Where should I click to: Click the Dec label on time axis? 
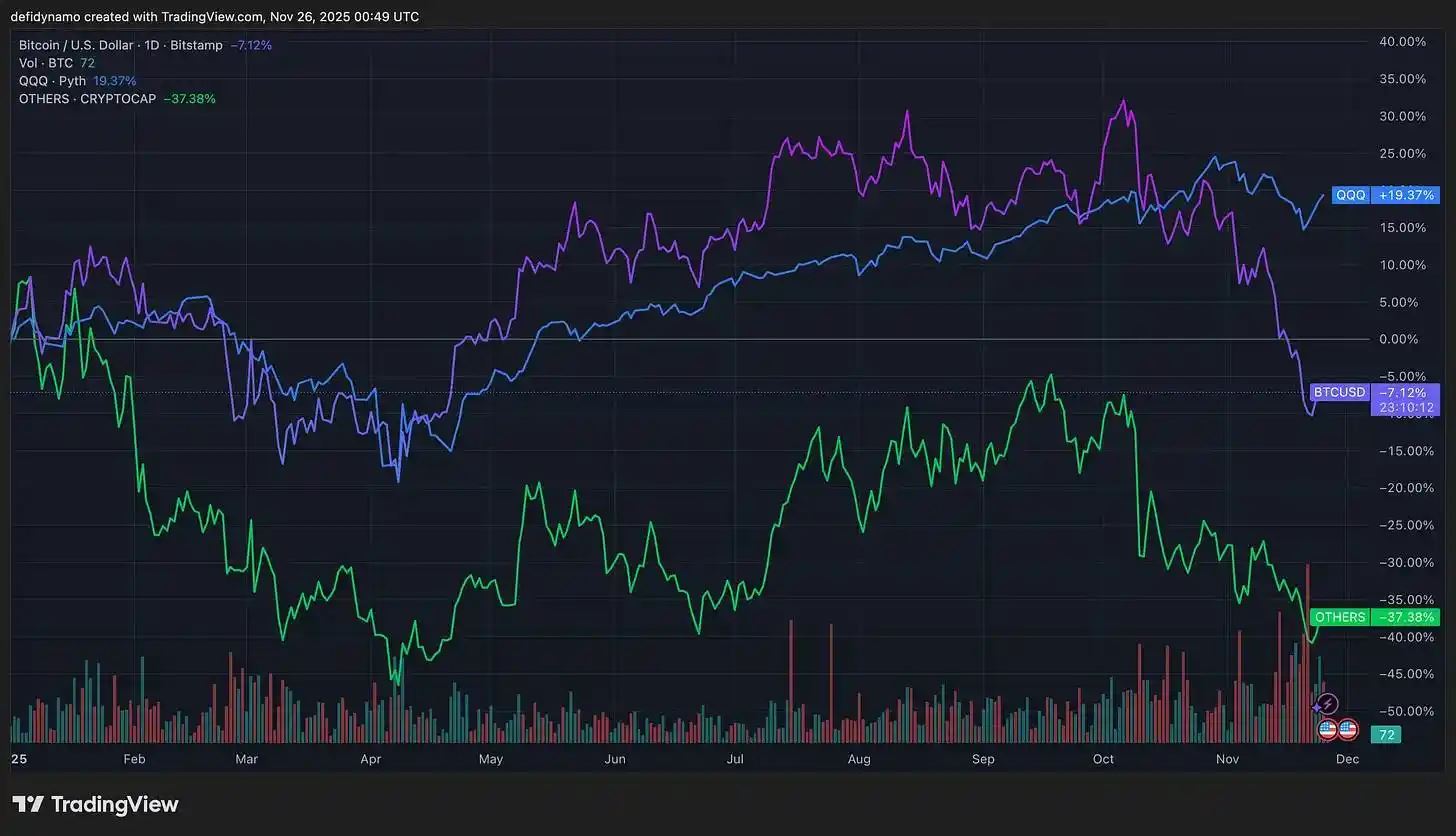[x=1347, y=759]
